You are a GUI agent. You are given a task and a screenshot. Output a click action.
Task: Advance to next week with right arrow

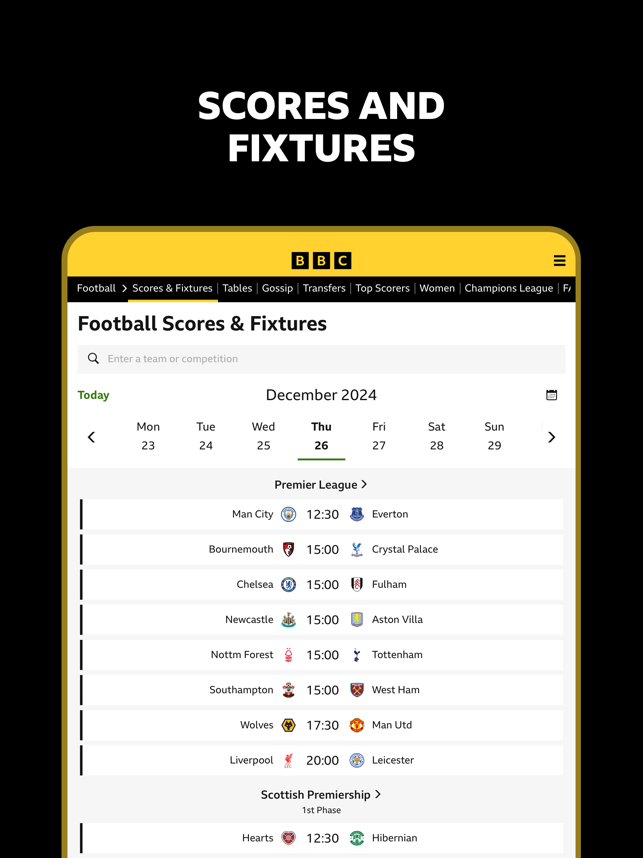pyautogui.click(x=552, y=437)
